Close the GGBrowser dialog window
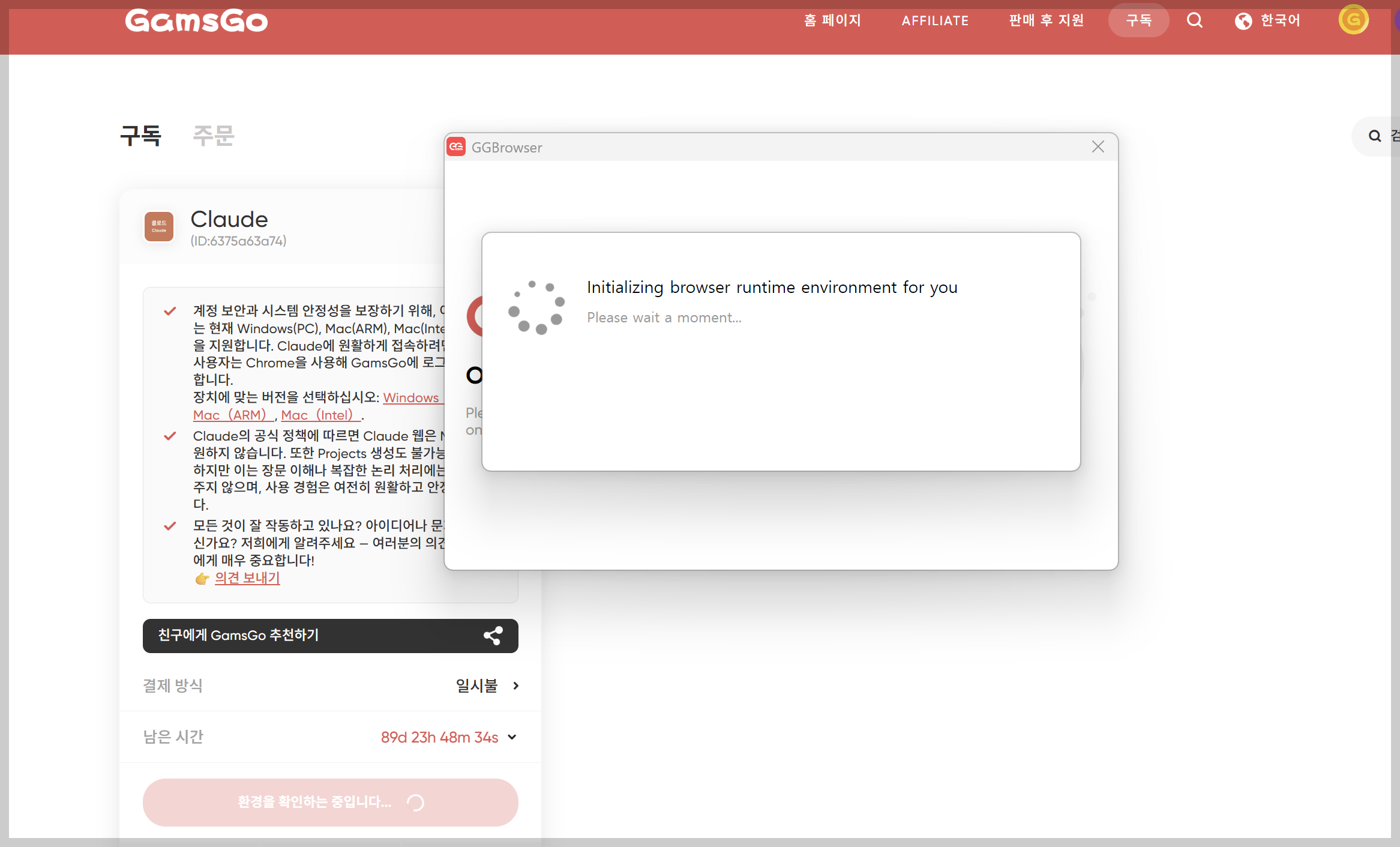 tap(1098, 147)
